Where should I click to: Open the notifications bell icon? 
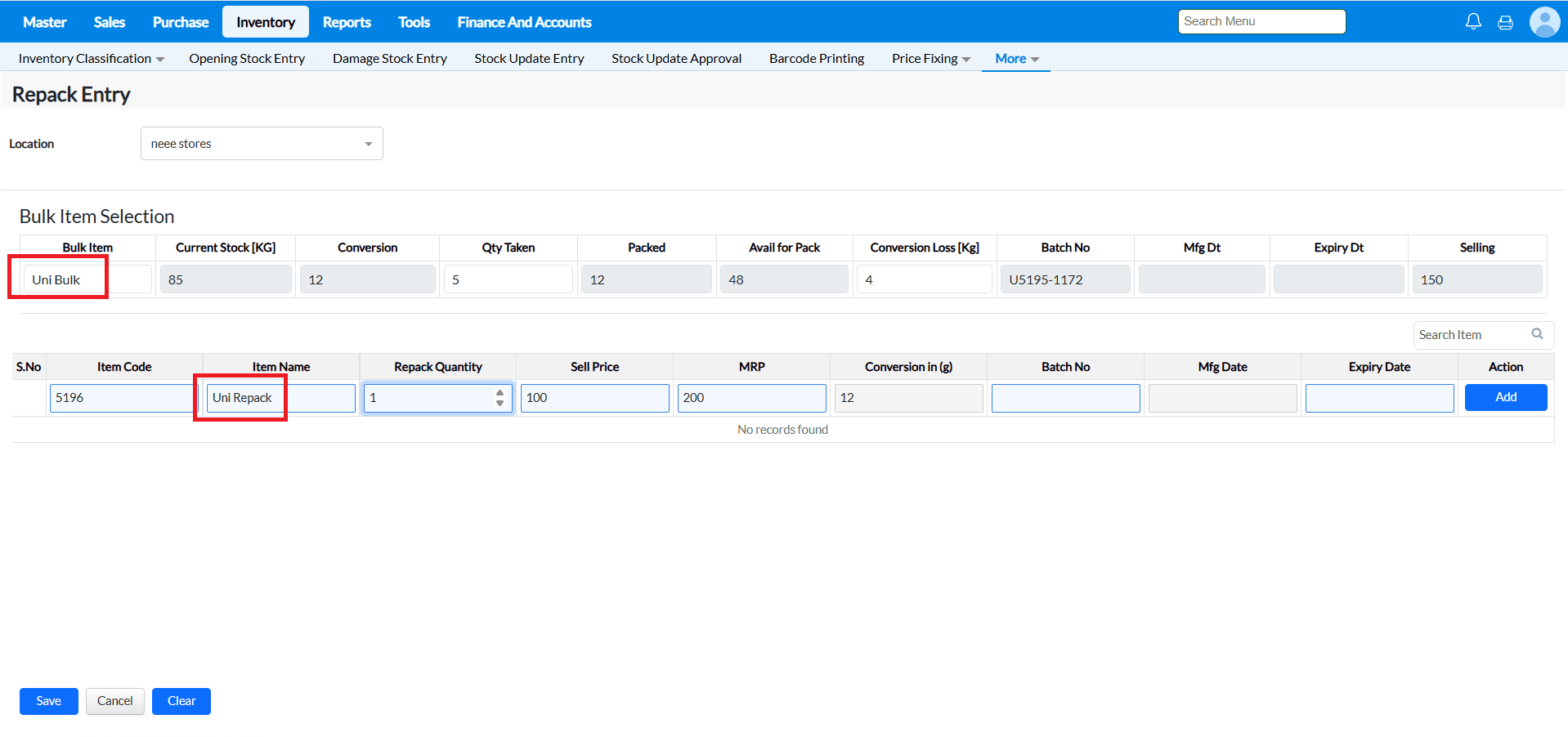(1473, 22)
